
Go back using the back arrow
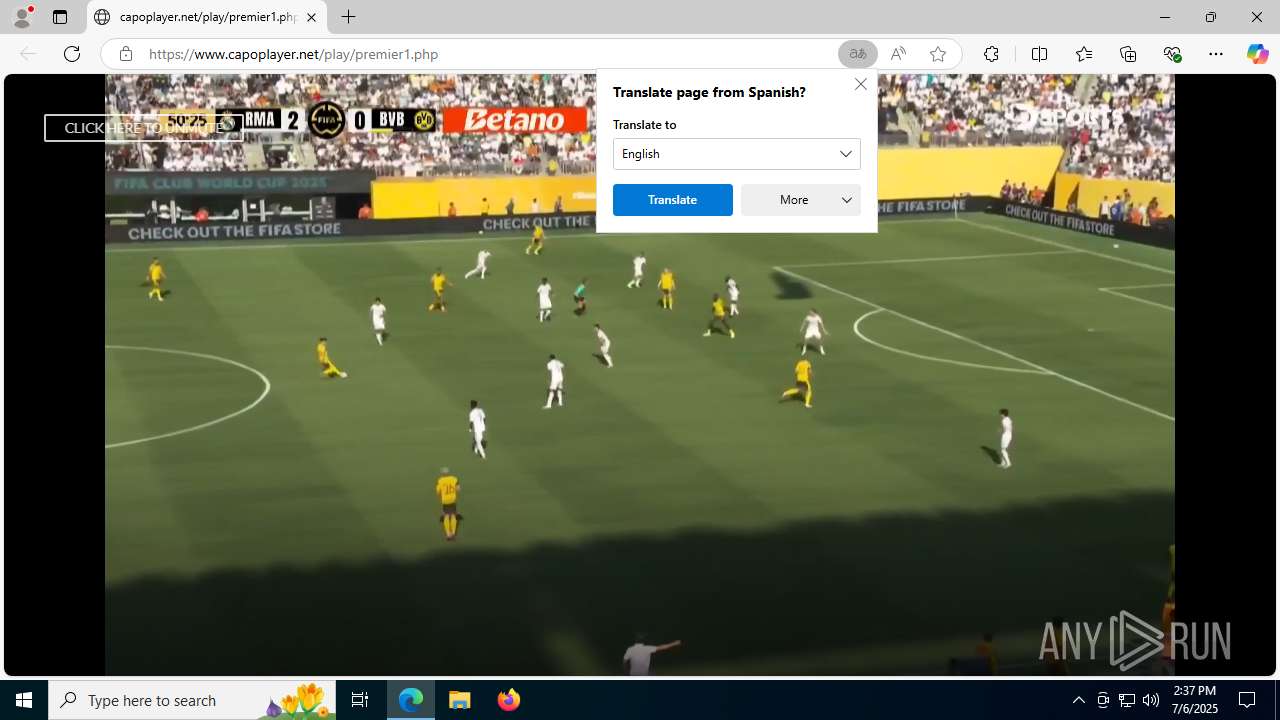(x=28, y=54)
